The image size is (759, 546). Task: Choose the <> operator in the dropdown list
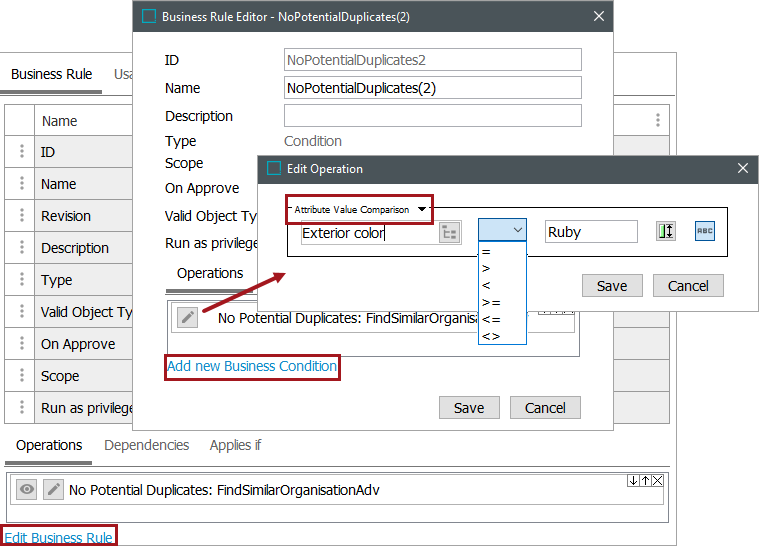point(491,336)
